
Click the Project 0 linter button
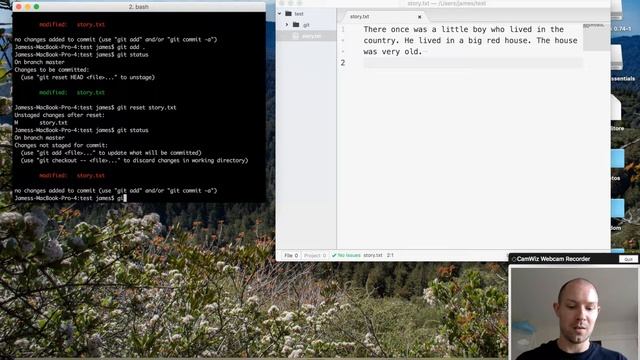click(315, 256)
